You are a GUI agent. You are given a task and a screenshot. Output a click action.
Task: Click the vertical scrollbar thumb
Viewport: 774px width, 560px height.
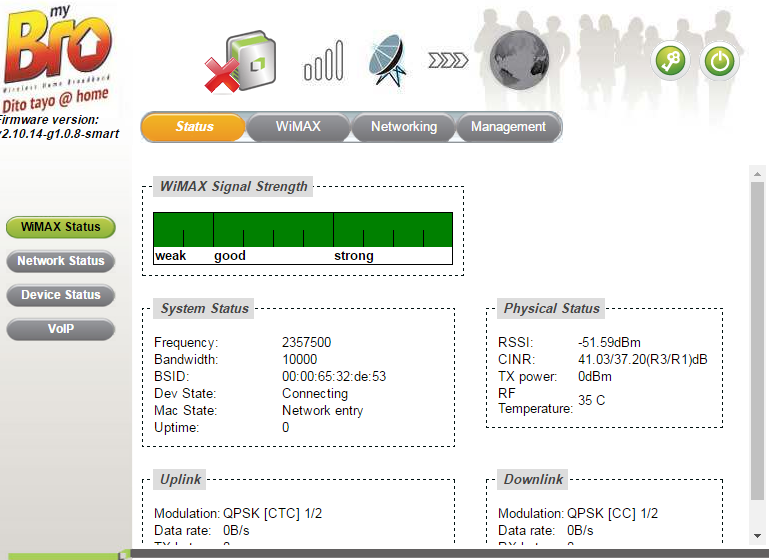[x=757, y=341]
